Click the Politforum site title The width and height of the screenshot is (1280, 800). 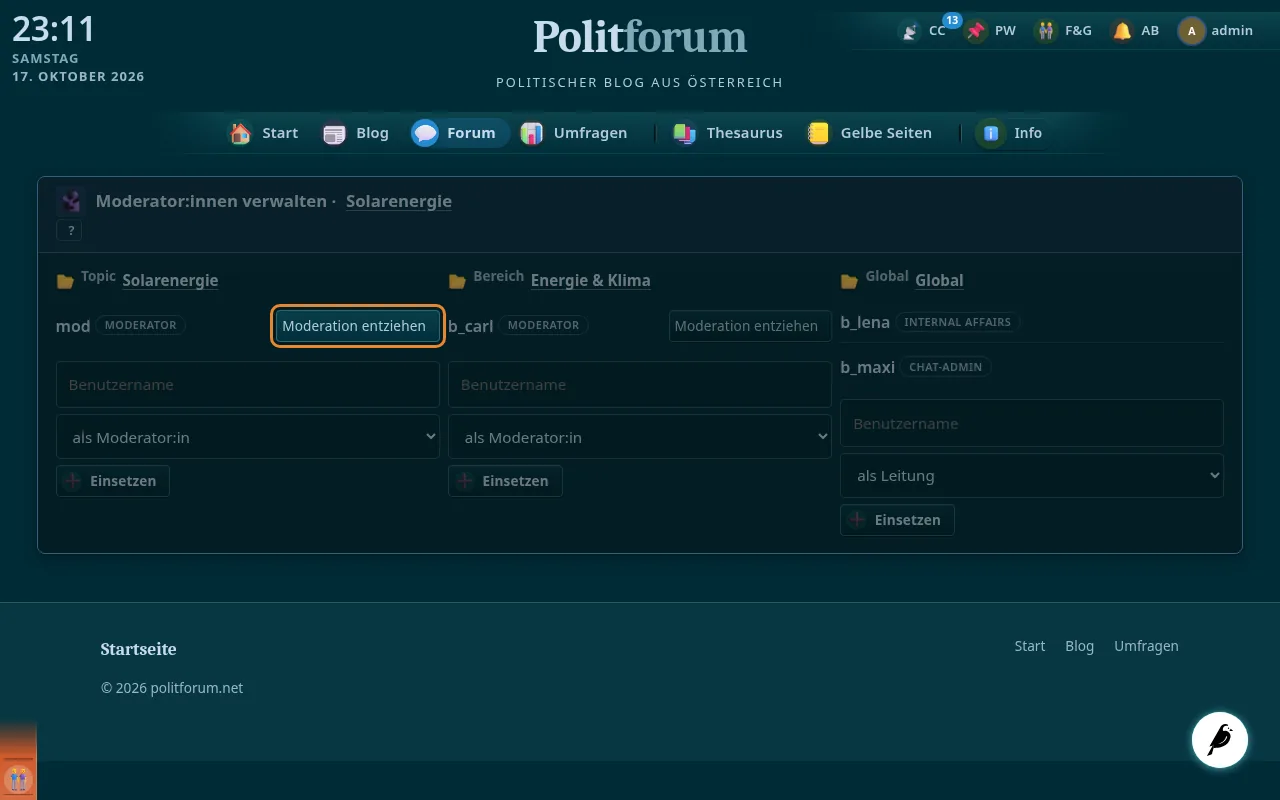(640, 38)
